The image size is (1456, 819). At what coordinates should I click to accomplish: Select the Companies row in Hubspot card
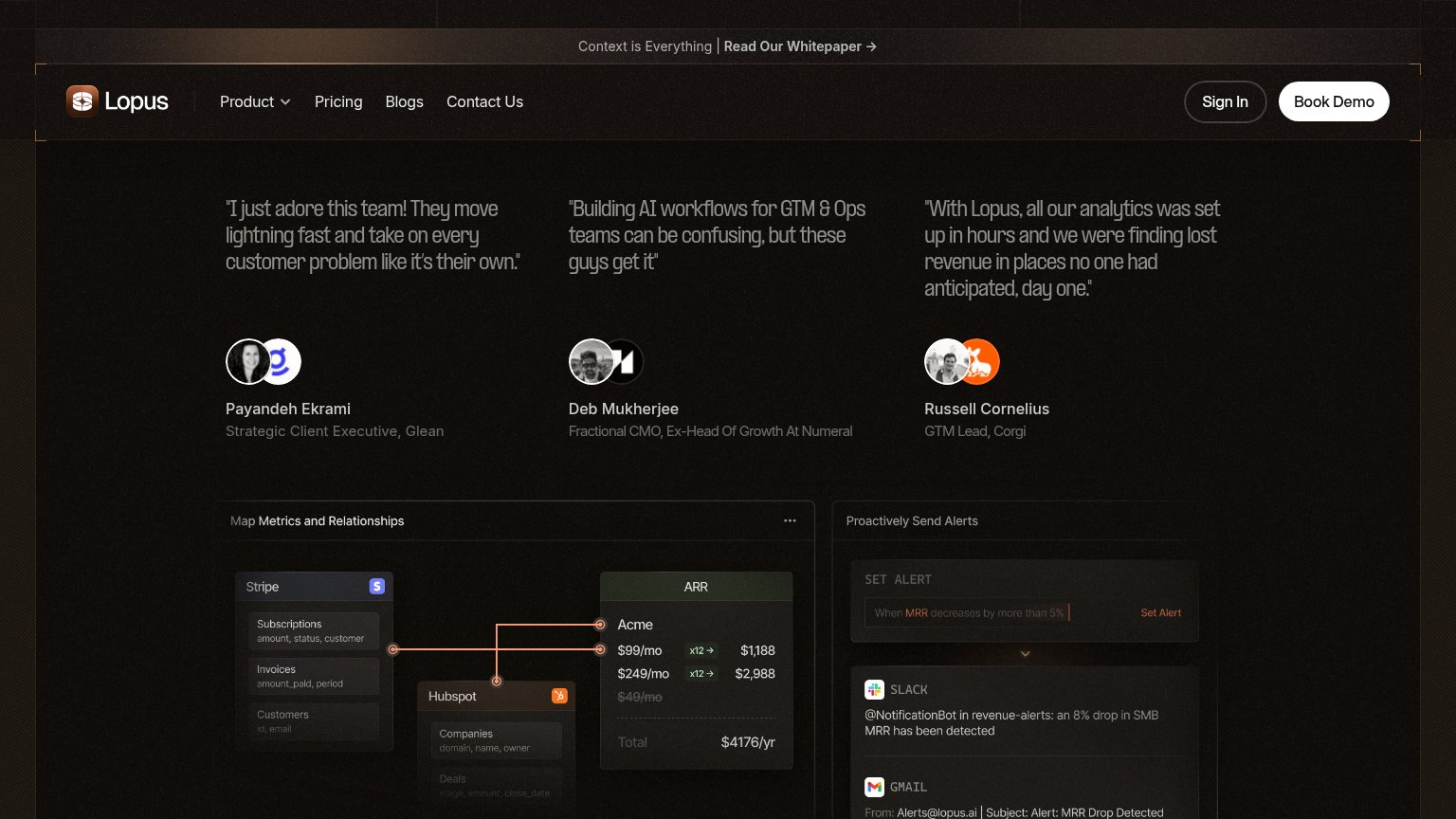497,740
